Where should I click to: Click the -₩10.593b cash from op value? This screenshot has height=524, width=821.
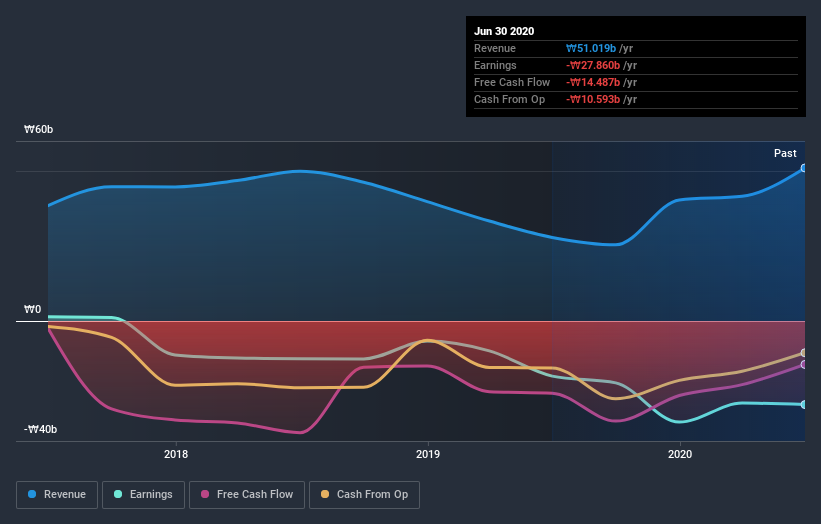pyautogui.click(x=593, y=99)
